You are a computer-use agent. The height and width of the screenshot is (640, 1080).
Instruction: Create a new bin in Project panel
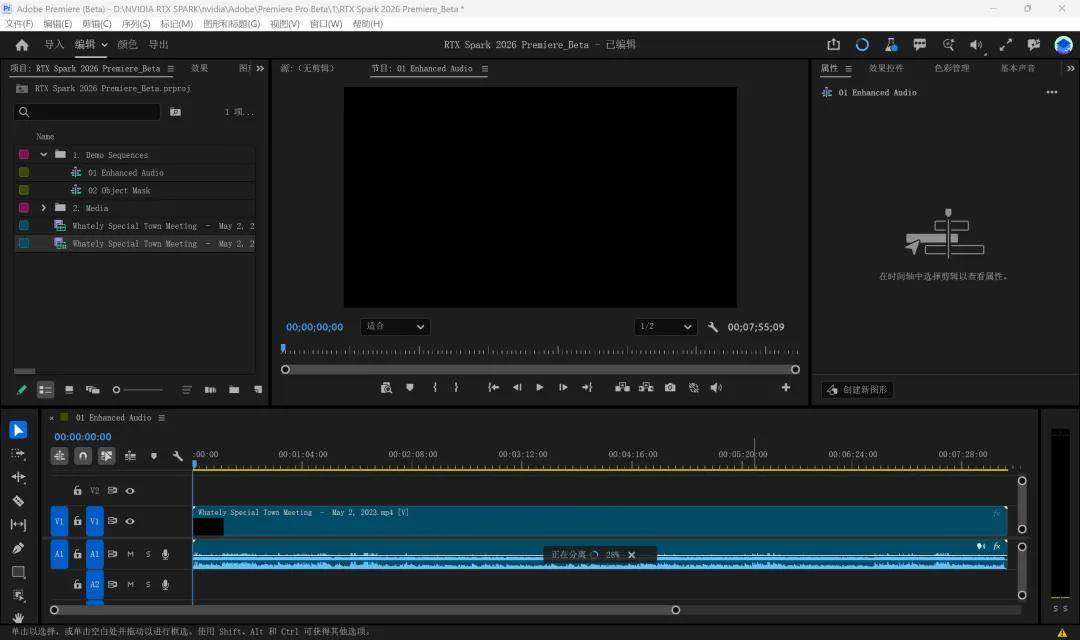[234, 390]
